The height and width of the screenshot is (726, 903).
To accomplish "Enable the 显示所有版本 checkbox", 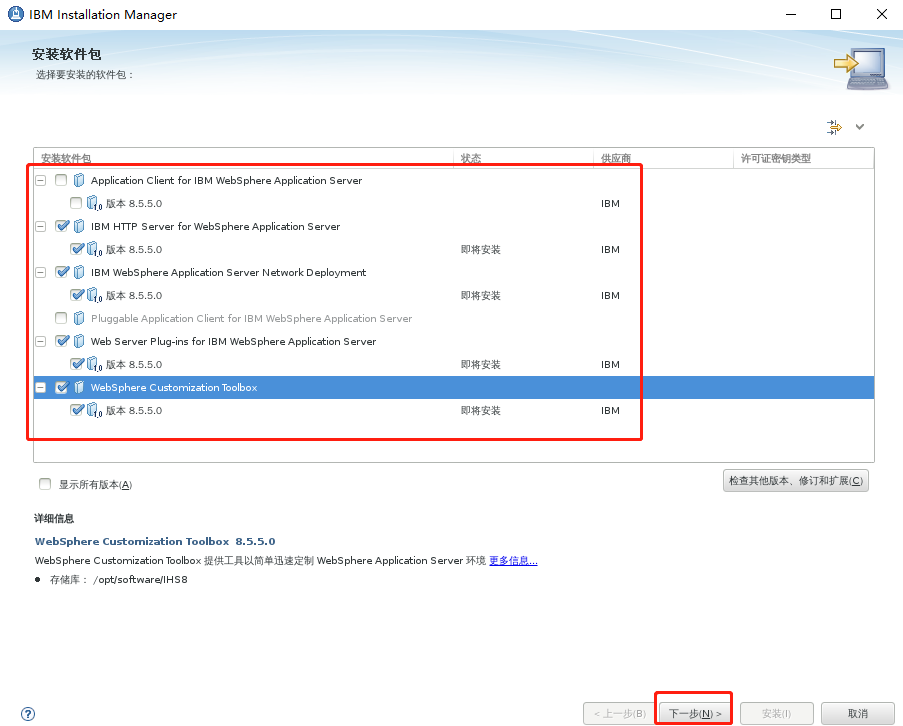I will (44, 483).
